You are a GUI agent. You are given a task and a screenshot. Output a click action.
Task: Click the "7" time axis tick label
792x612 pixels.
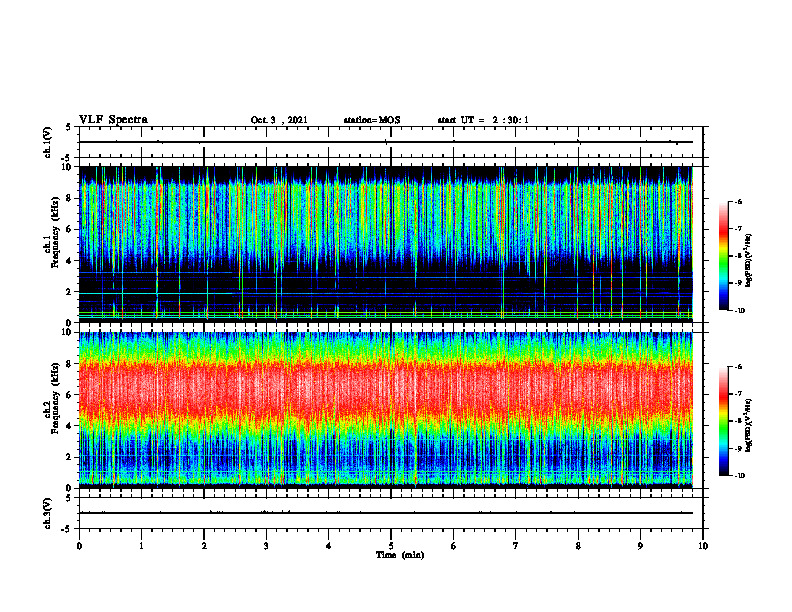click(516, 546)
